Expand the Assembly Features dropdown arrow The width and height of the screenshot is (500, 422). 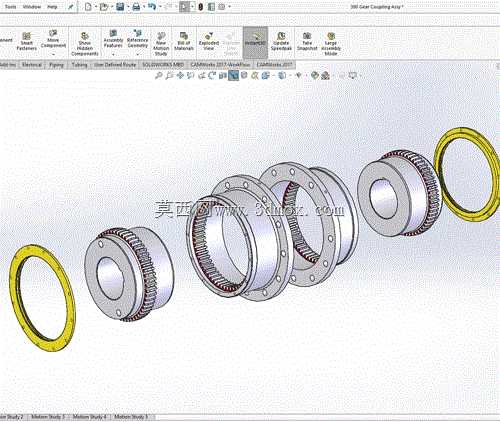click(113, 54)
